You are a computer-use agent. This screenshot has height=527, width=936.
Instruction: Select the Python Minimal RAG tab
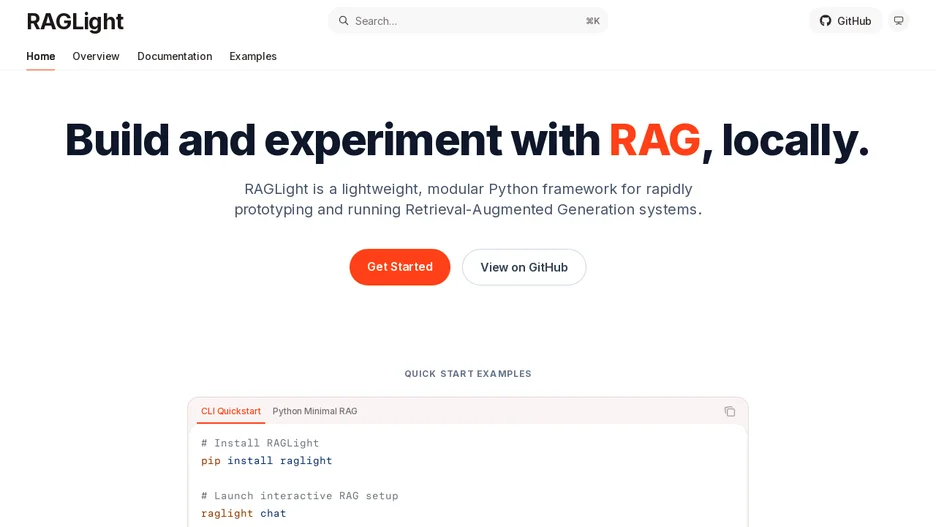(315, 411)
